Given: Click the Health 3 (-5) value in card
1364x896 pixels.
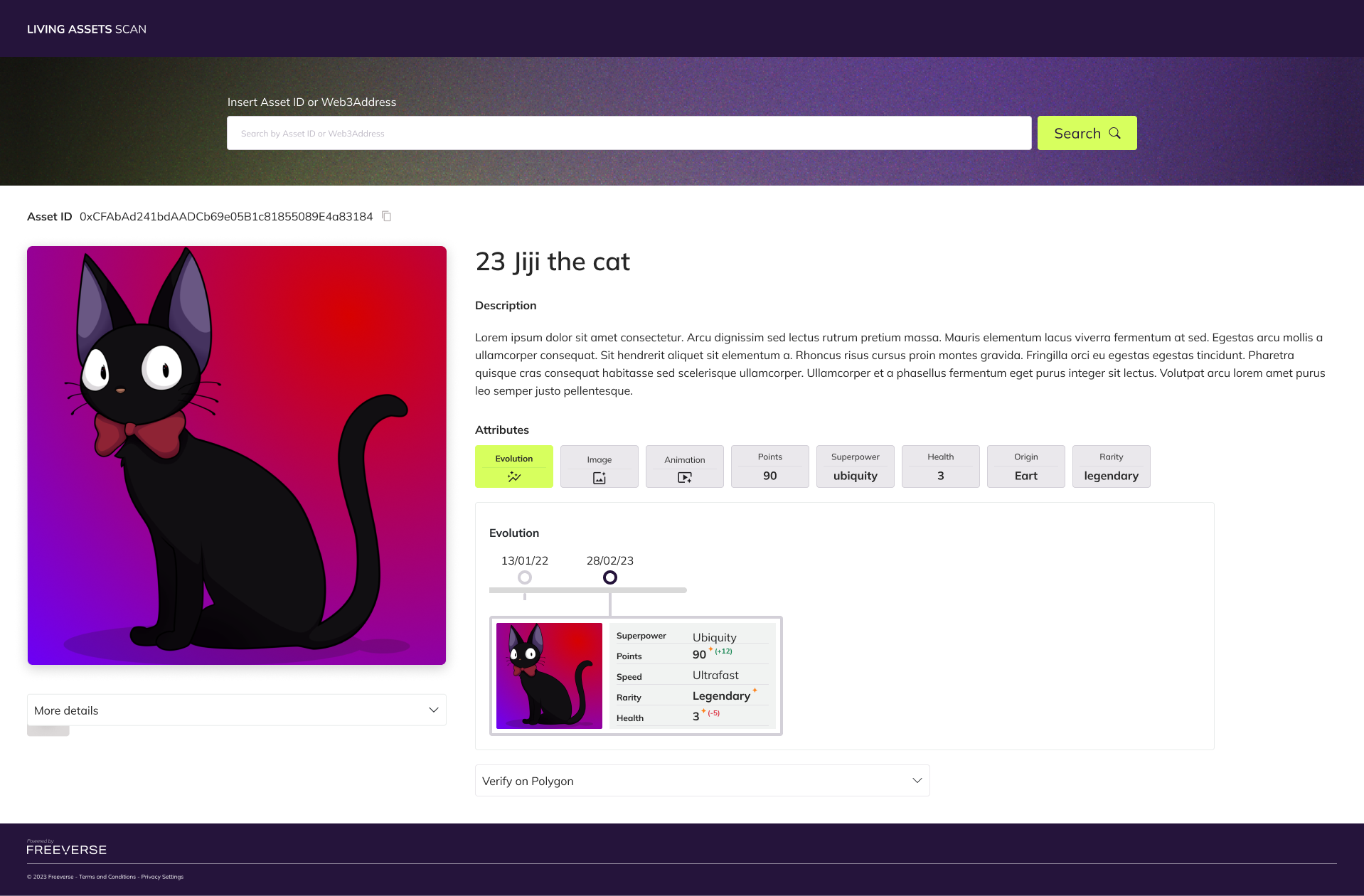Looking at the screenshot, I should point(705,716).
